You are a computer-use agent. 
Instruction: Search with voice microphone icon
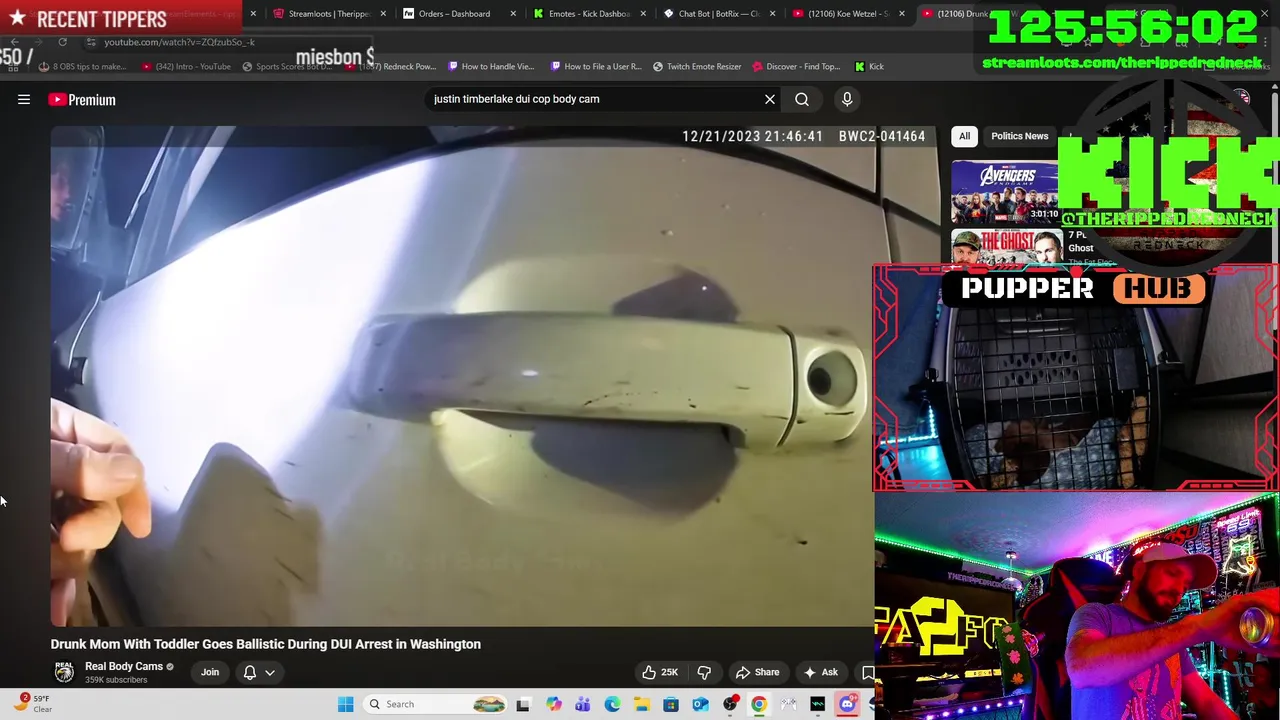coord(847,99)
